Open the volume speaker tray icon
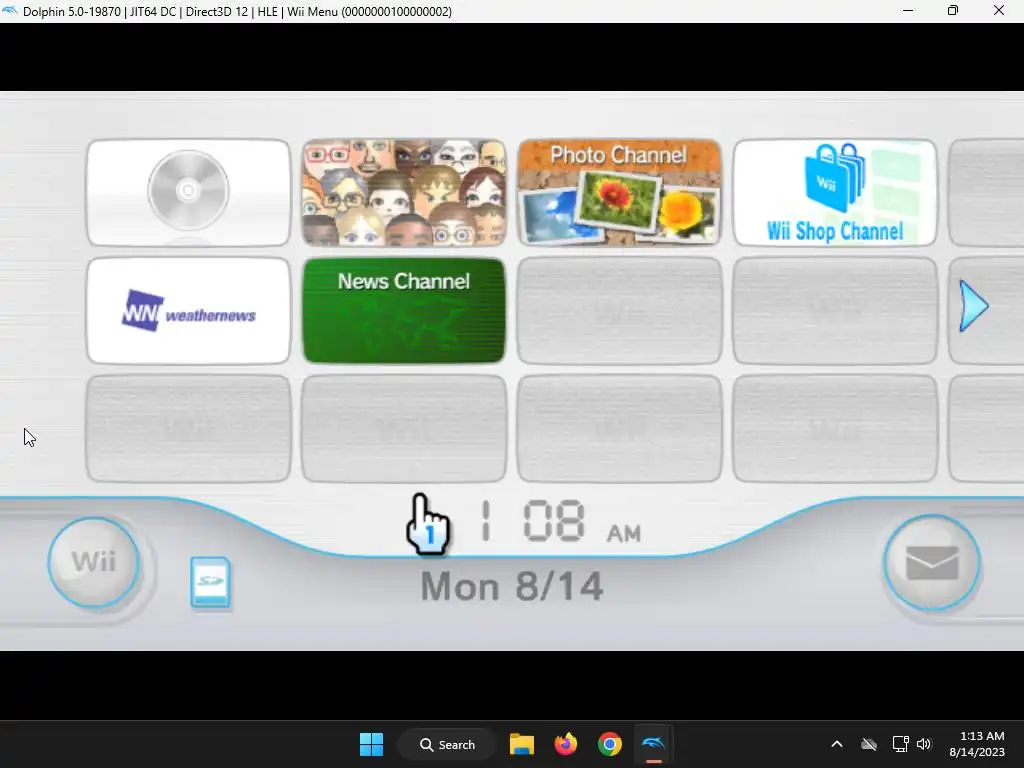Screen dimensions: 1024x768 point(923,744)
